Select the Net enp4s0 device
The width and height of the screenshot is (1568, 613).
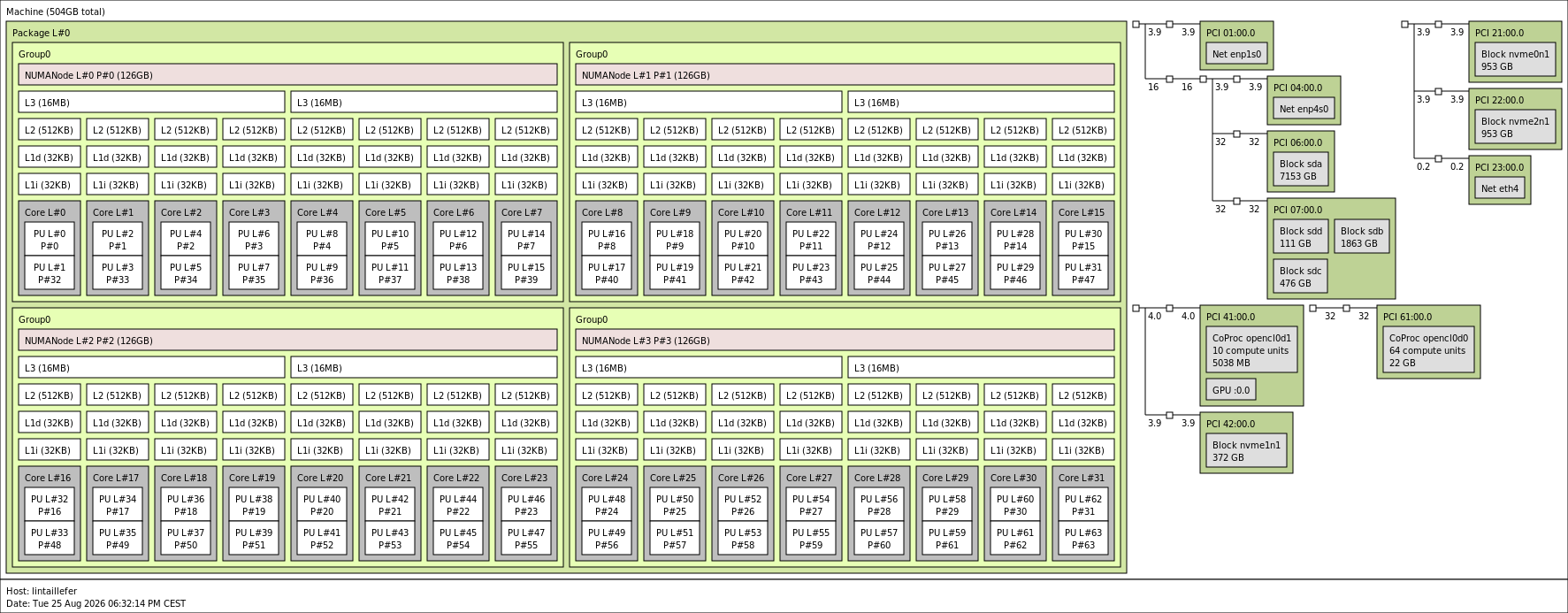pyautogui.click(x=1304, y=109)
